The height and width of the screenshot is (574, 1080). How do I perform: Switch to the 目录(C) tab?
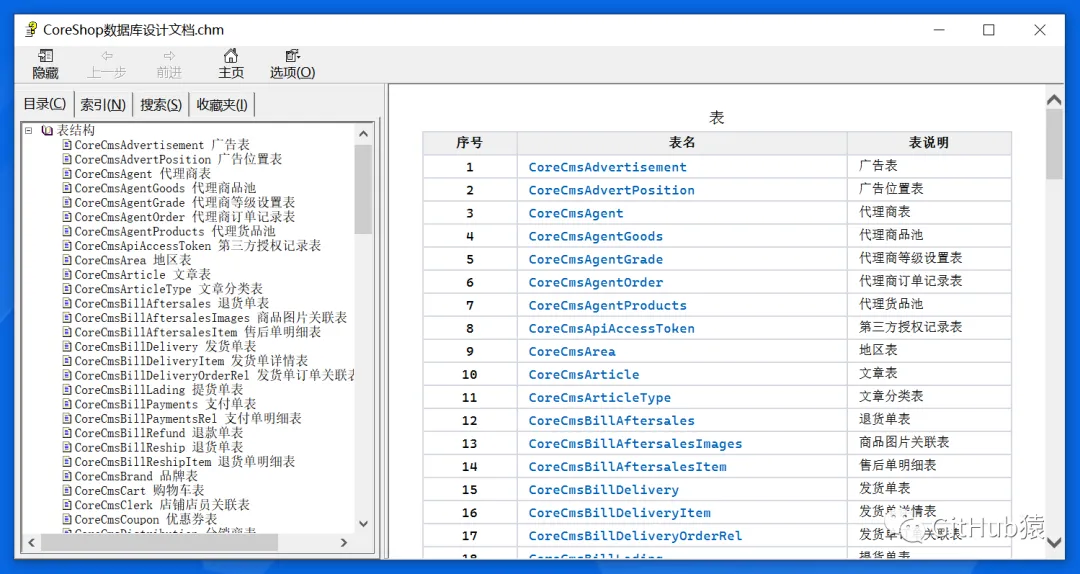pos(45,104)
